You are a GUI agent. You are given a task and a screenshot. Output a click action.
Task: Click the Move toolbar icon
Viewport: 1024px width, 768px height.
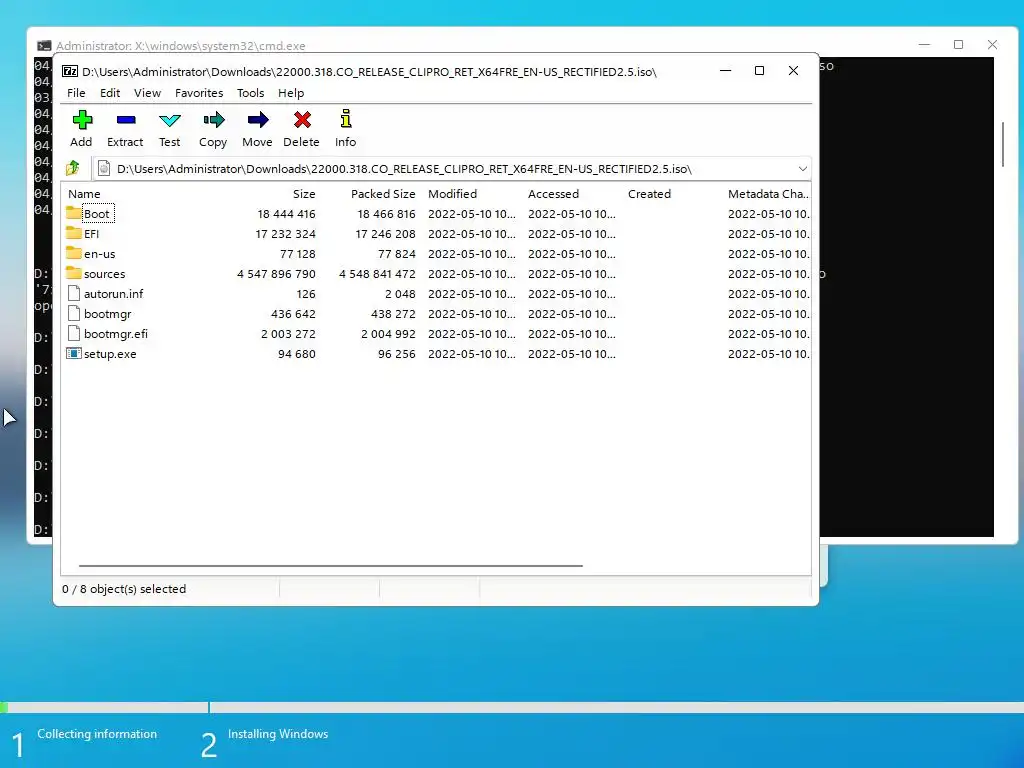click(257, 120)
